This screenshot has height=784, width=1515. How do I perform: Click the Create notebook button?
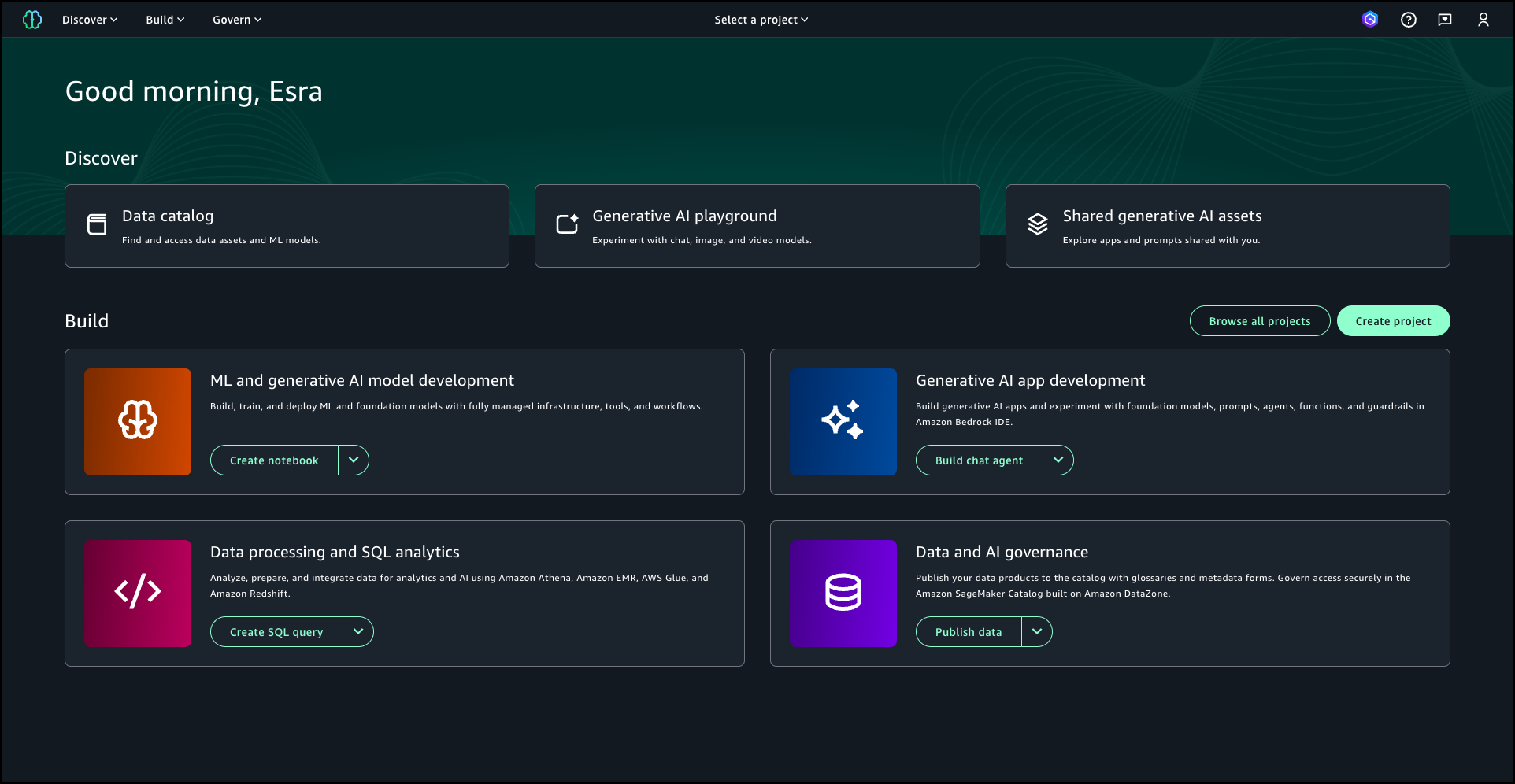[x=274, y=460]
